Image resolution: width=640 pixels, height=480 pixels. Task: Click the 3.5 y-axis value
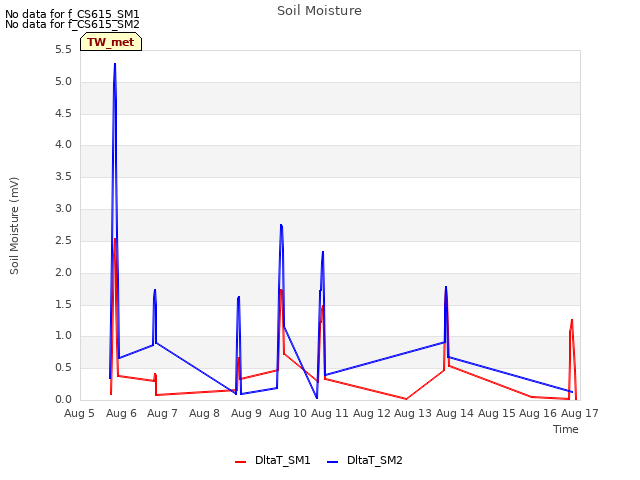(63, 176)
